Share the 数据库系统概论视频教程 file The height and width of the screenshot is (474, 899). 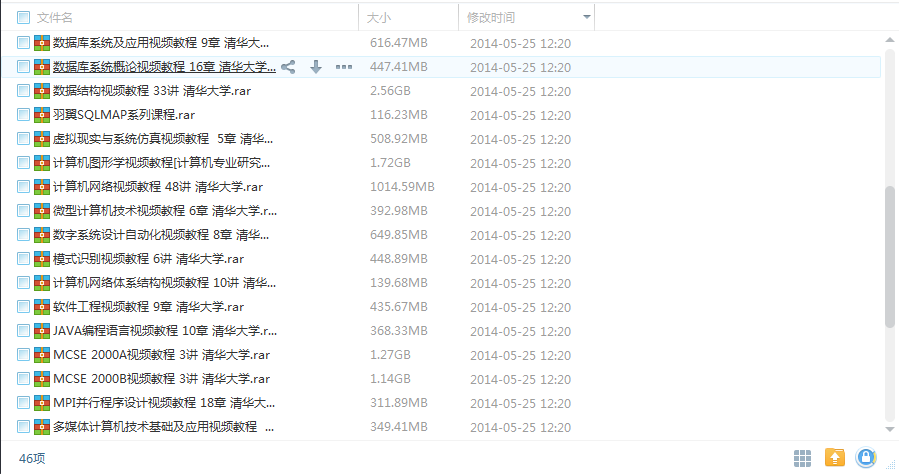coord(288,67)
